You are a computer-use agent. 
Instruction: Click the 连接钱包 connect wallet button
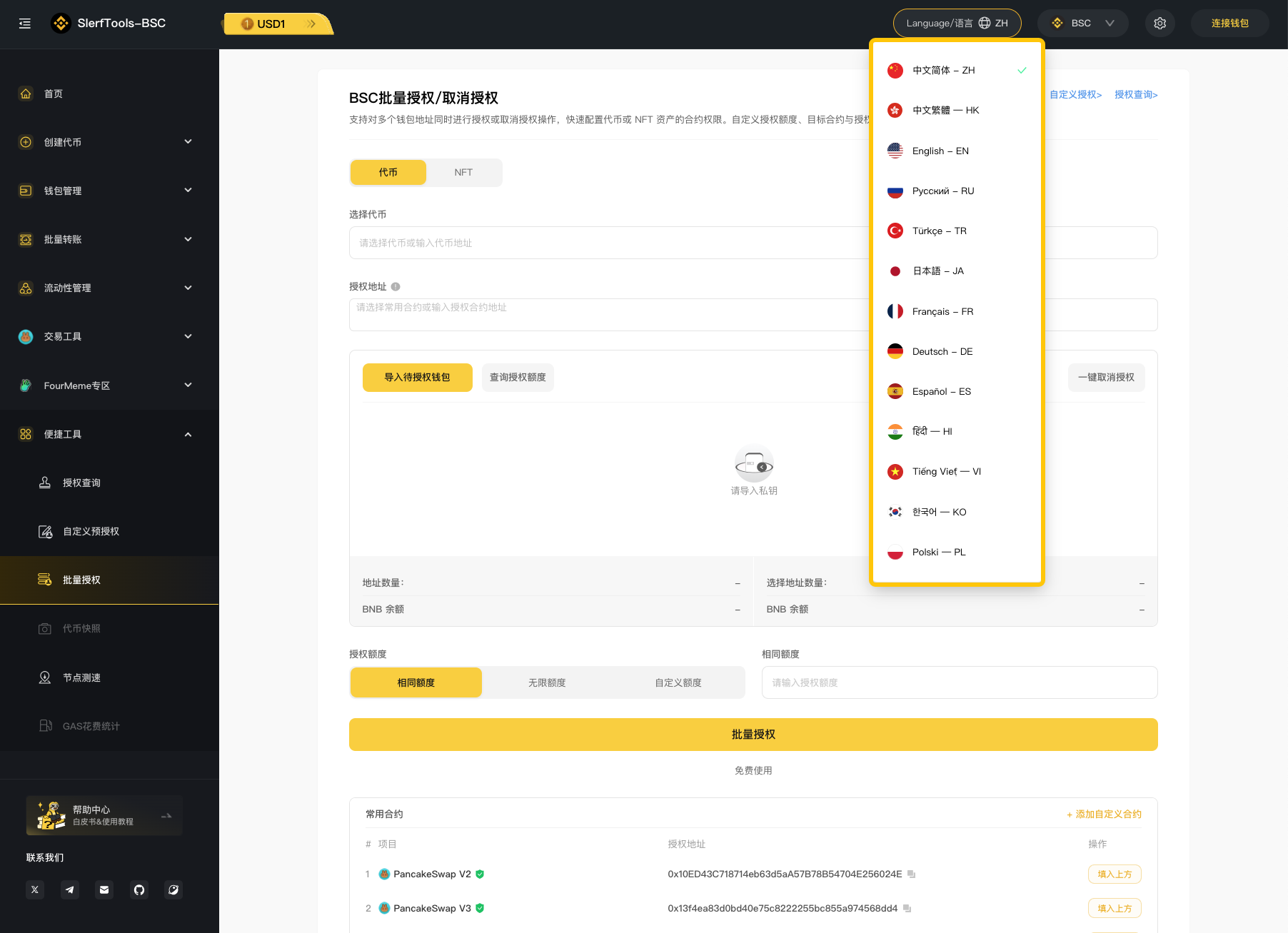[x=1229, y=24]
